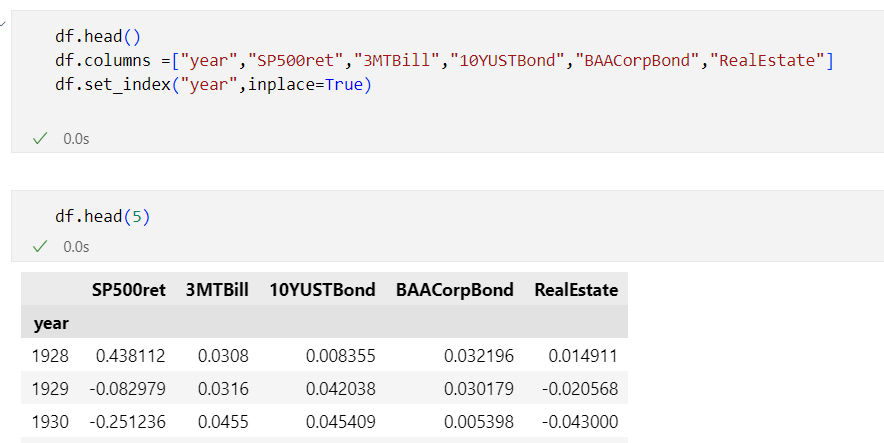The image size is (884, 443).
Task: Click the df.set_index code line
Action: coord(213,85)
